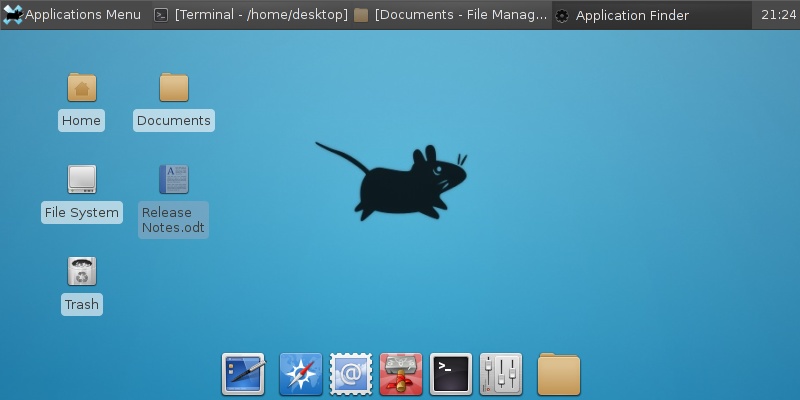Click the red stamp-and-ribbon dock icon
The image size is (800, 400).
[401, 375]
